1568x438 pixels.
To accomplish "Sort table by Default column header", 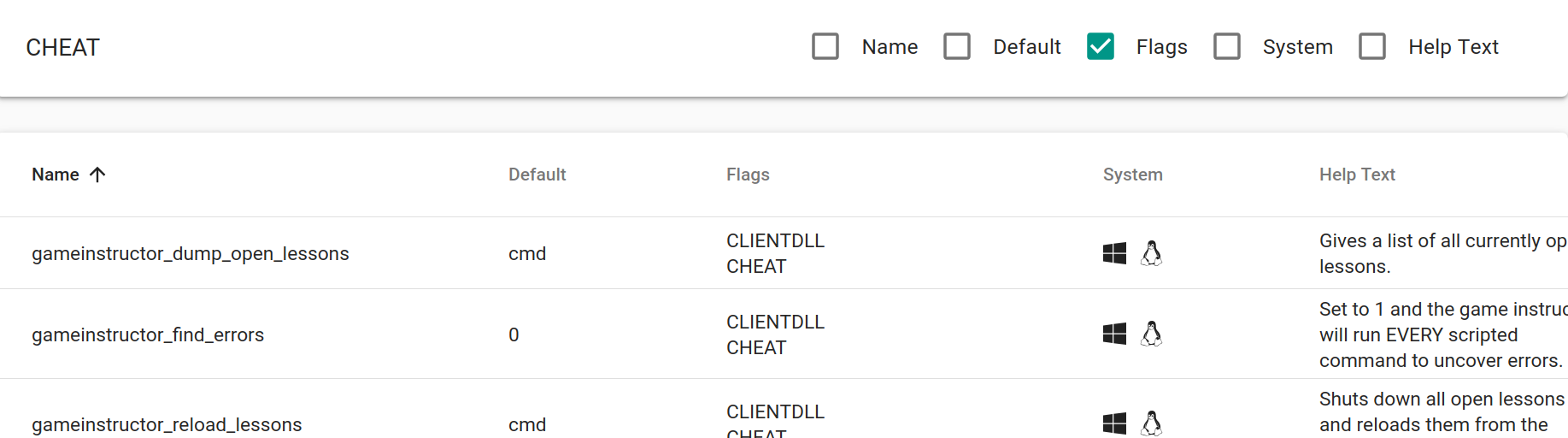I will pos(537,175).
